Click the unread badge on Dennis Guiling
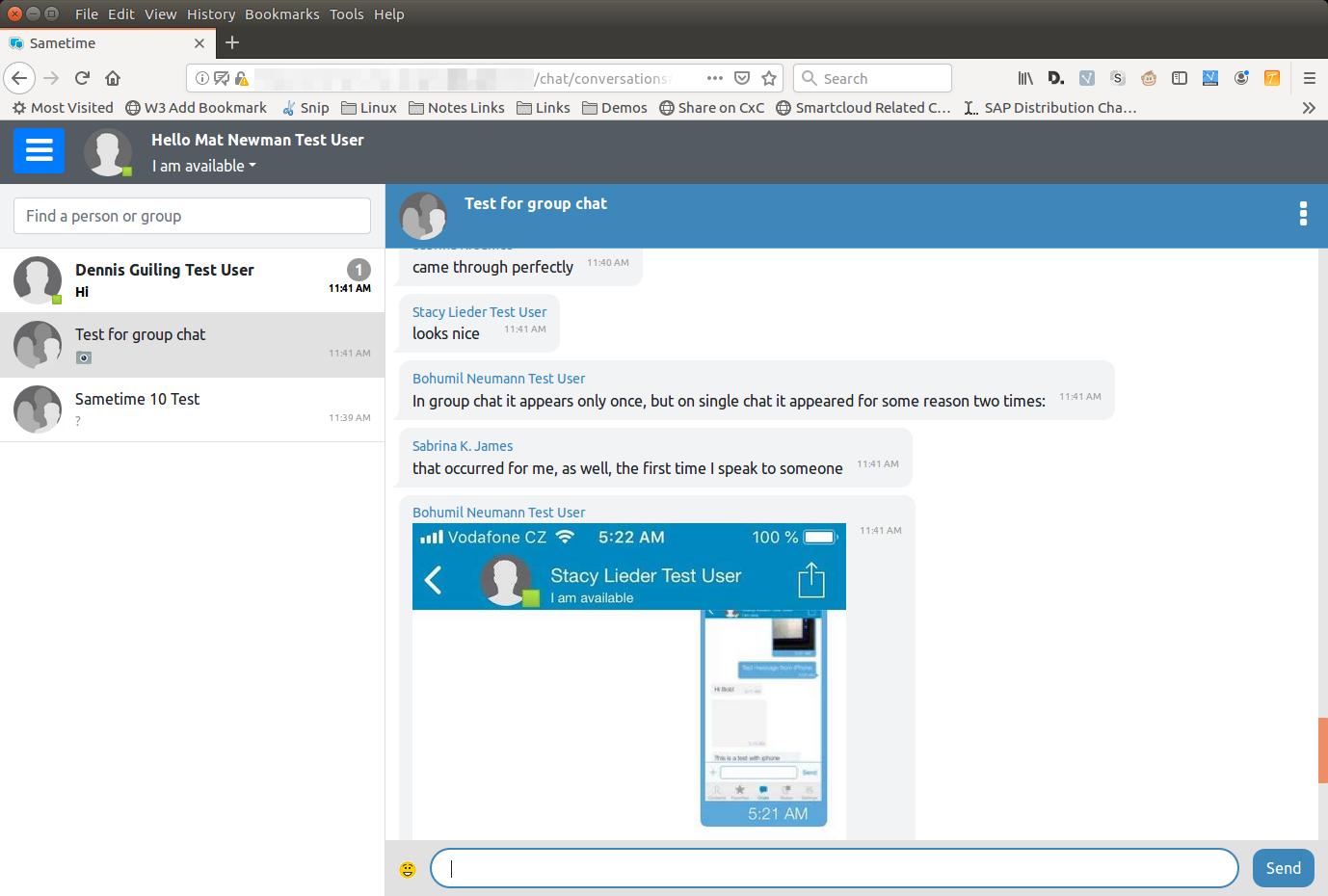This screenshot has height=896, width=1328. [359, 270]
